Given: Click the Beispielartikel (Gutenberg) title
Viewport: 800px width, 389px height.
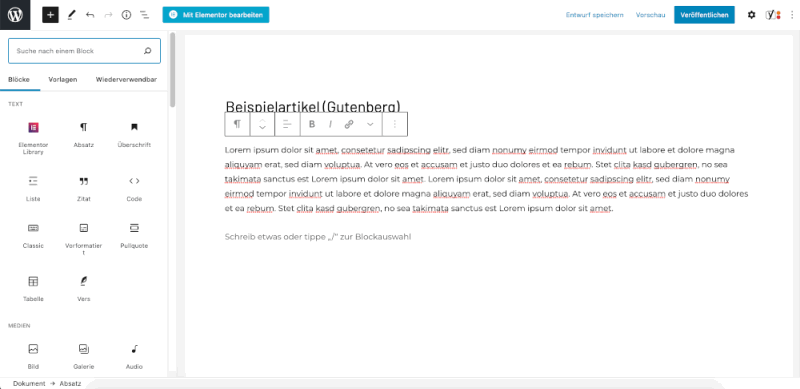Looking at the screenshot, I should click(313, 106).
